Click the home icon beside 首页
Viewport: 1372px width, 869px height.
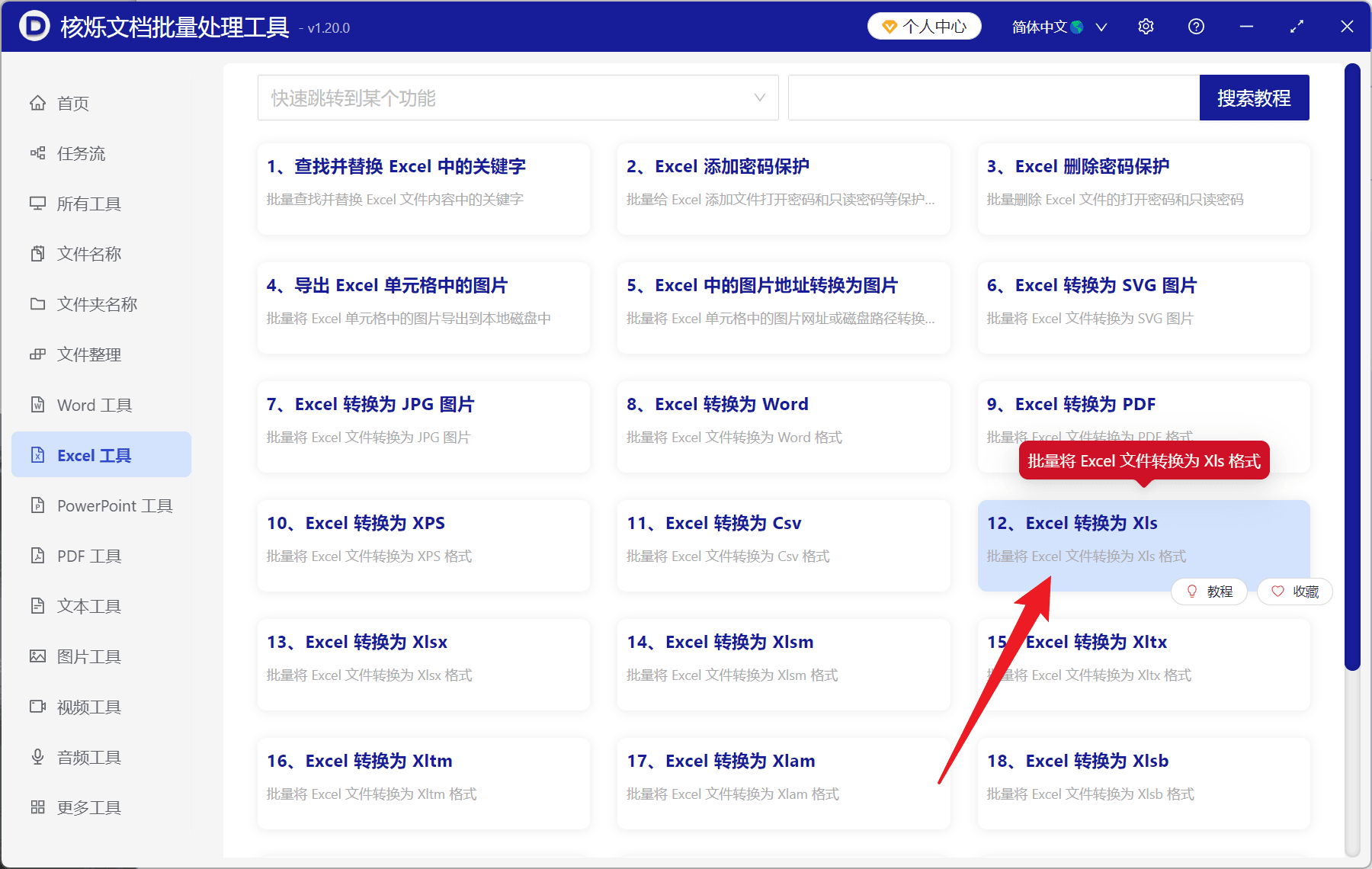tap(37, 103)
